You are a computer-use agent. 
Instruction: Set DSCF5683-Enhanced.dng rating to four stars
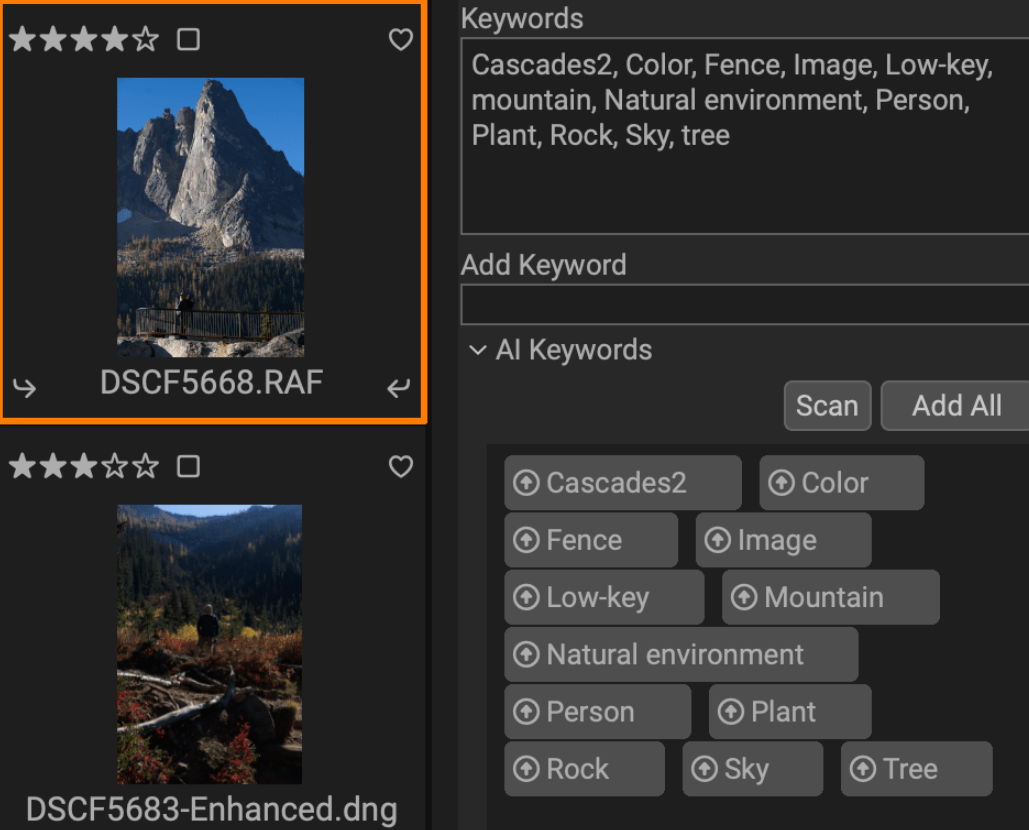115,467
